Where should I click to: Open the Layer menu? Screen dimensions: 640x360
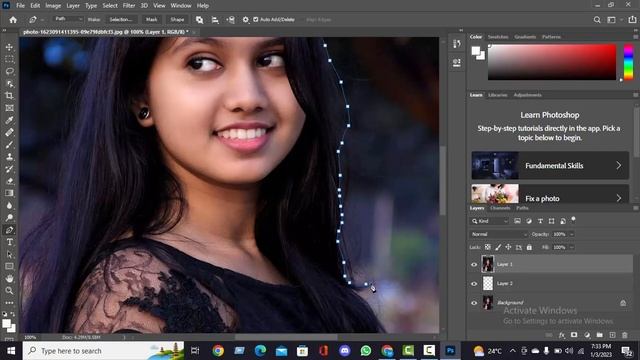(73, 6)
